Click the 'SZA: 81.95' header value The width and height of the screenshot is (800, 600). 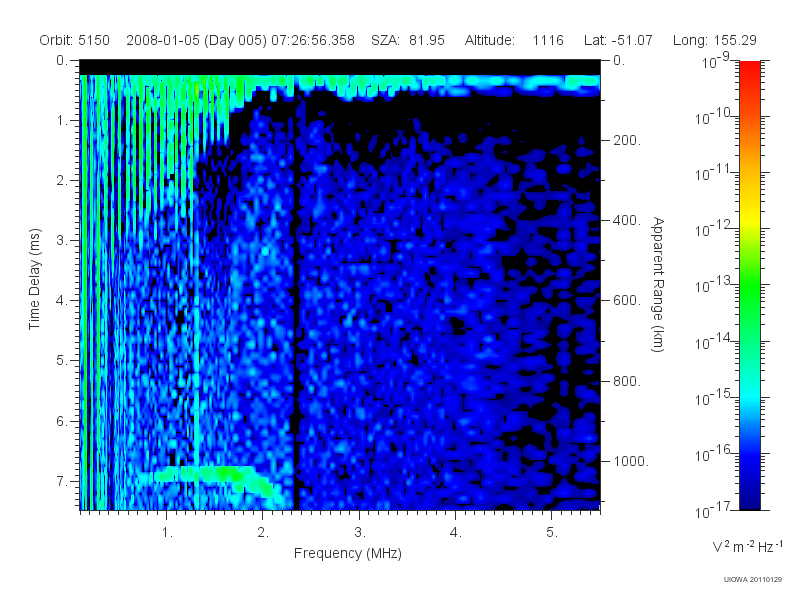pos(408,40)
